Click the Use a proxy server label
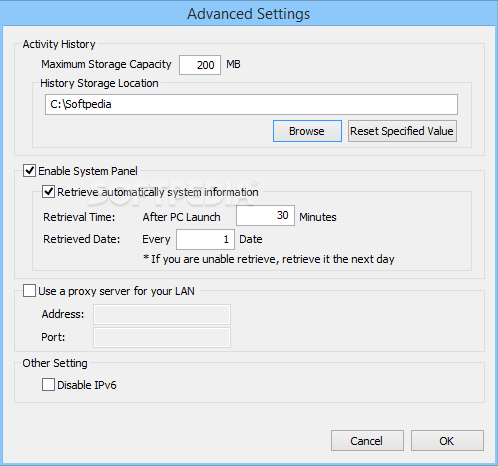The height and width of the screenshot is (466, 498). [116, 291]
